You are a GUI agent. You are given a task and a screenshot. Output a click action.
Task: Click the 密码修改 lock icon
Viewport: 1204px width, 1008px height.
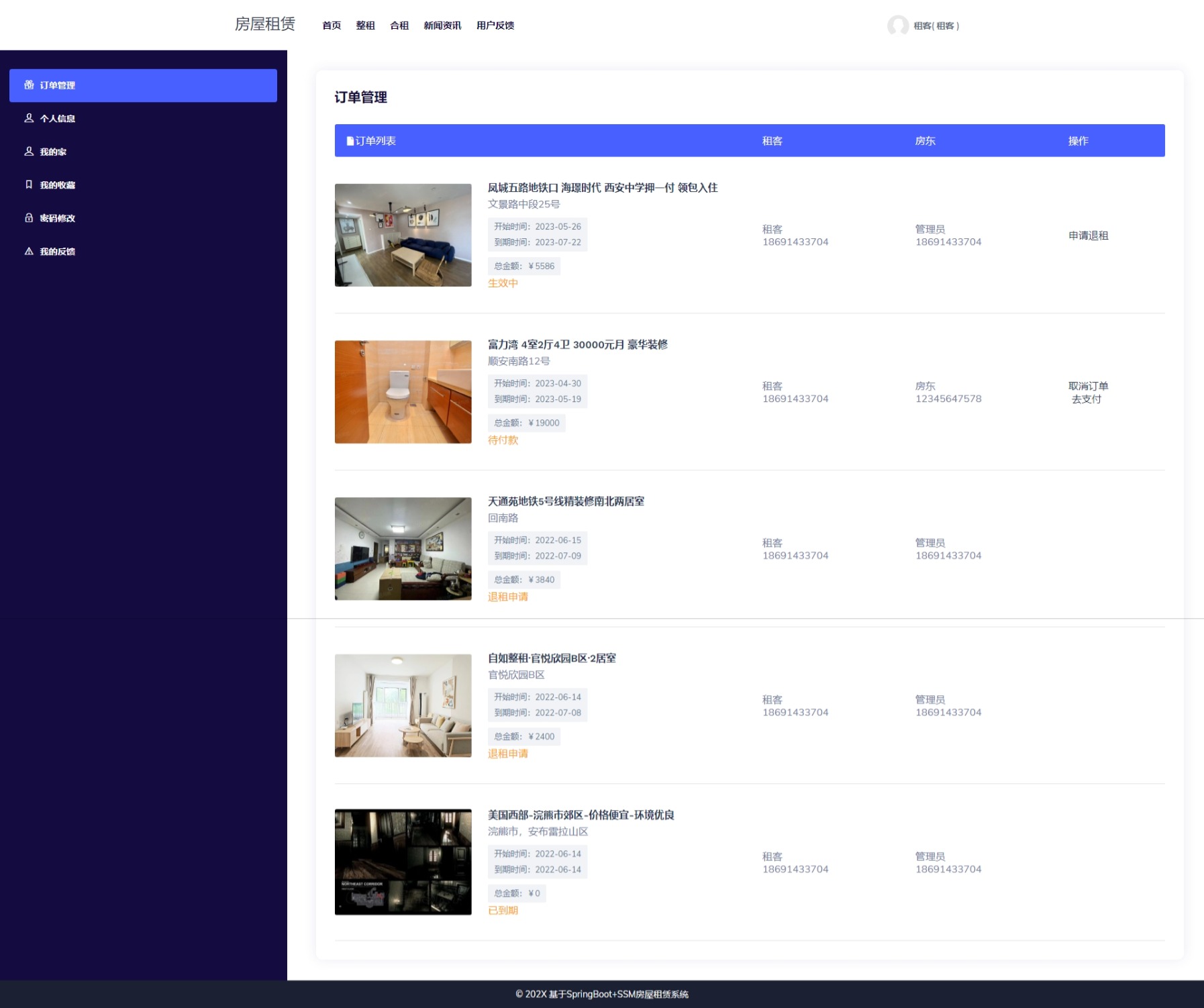tap(29, 218)
